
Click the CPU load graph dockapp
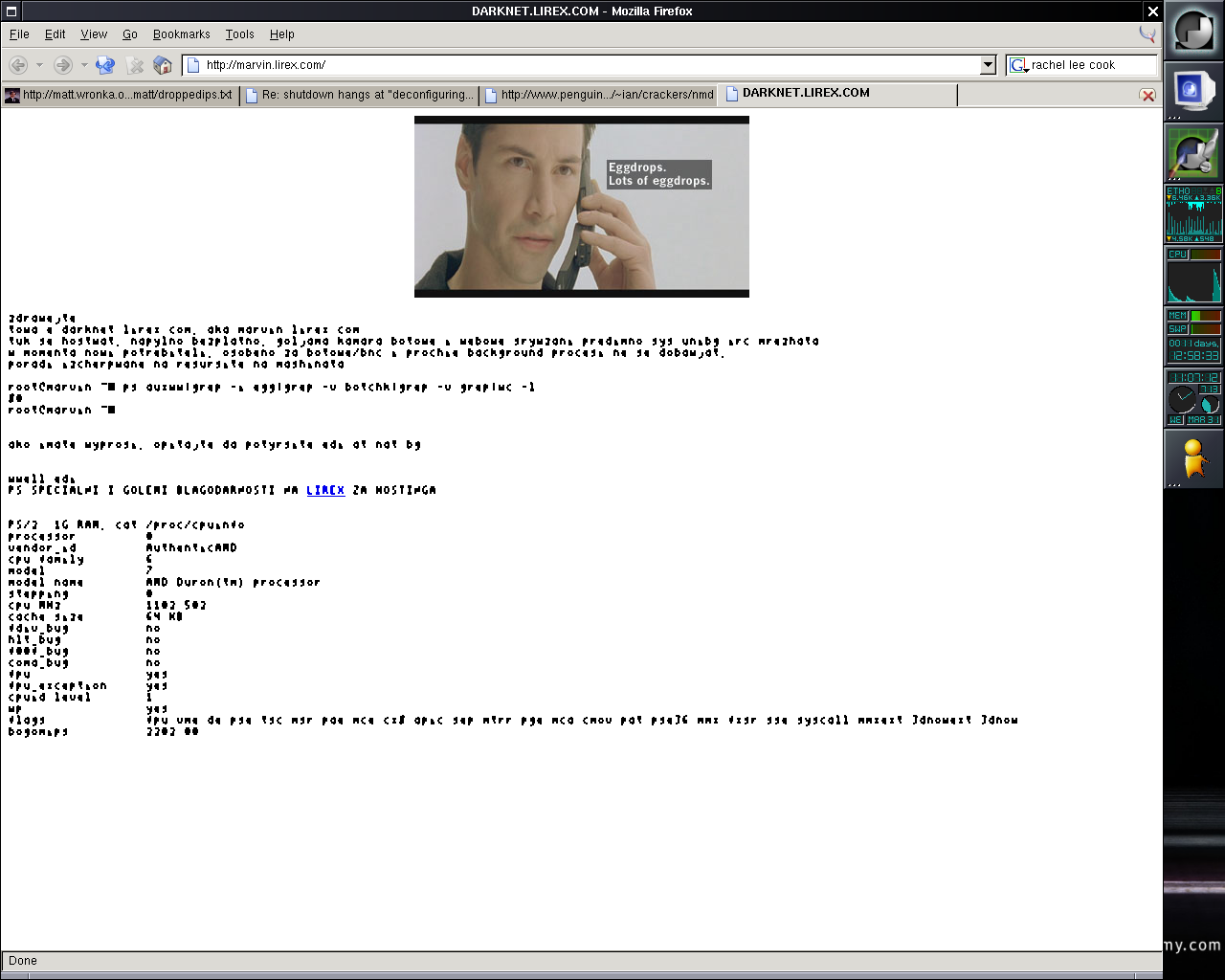(1193, 276)
